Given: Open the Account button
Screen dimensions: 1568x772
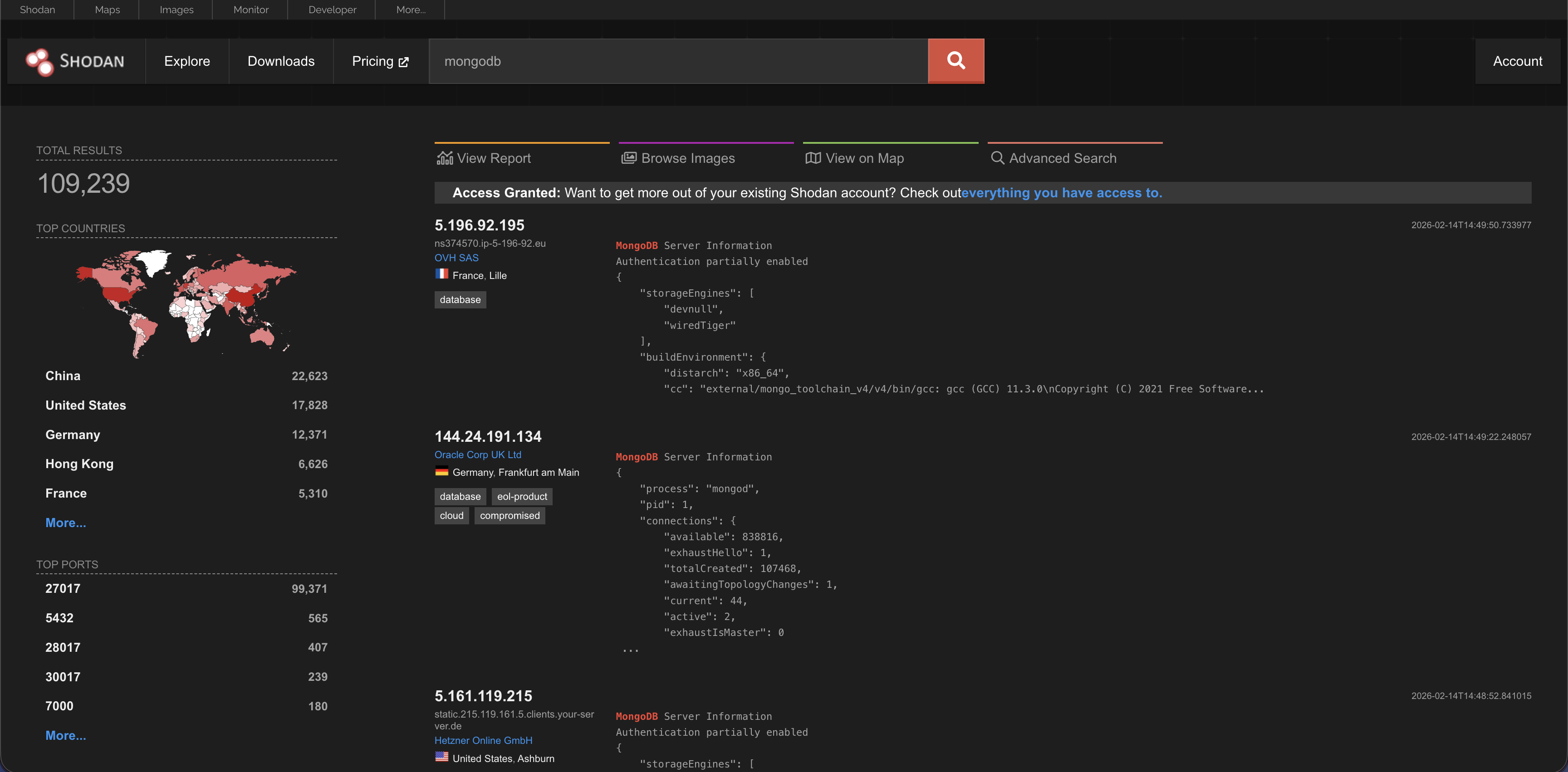Looking at the screenshot, I should point(1517,61).
